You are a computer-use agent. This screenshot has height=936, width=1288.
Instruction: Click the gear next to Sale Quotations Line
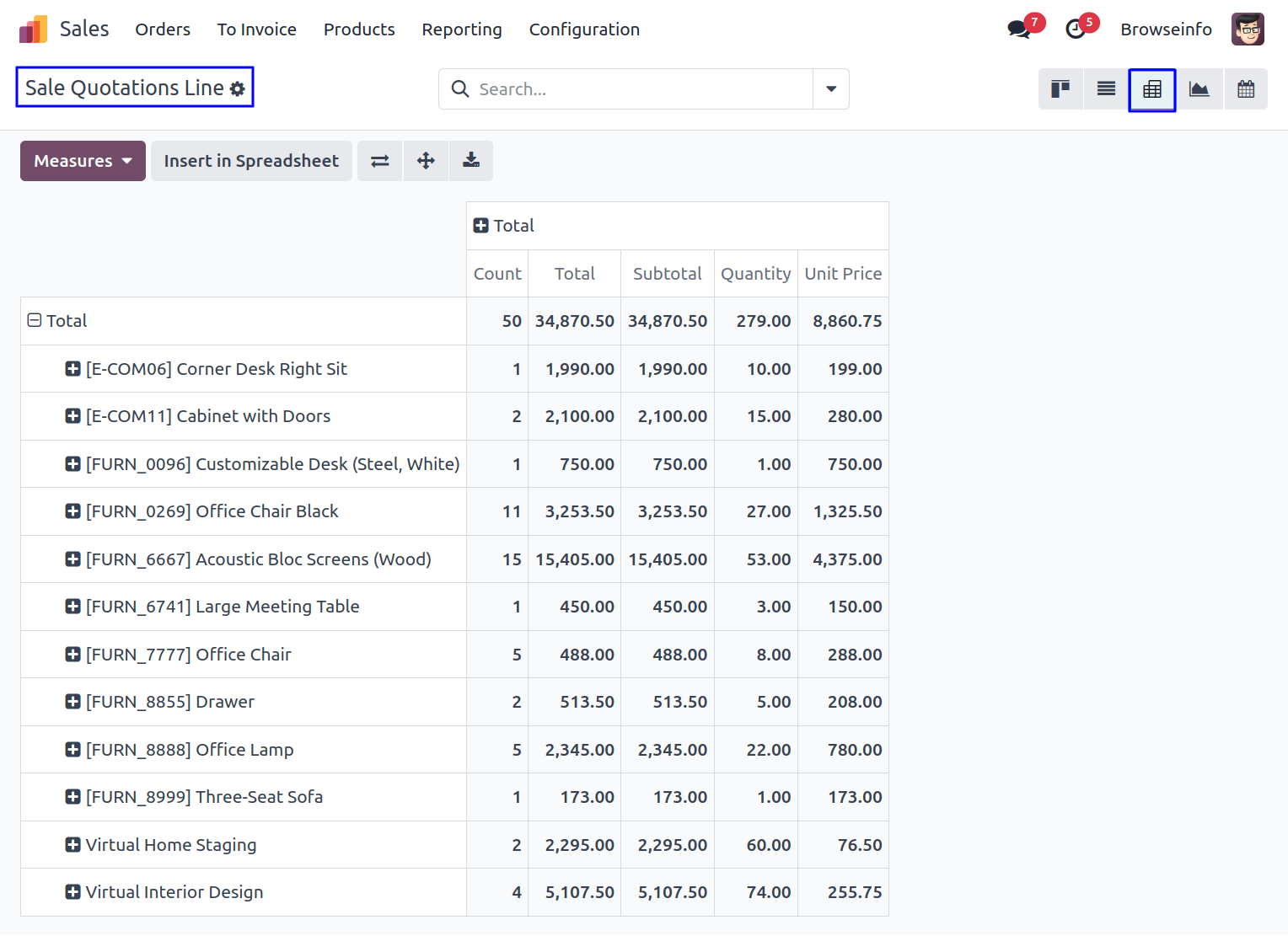coord(238,89)
